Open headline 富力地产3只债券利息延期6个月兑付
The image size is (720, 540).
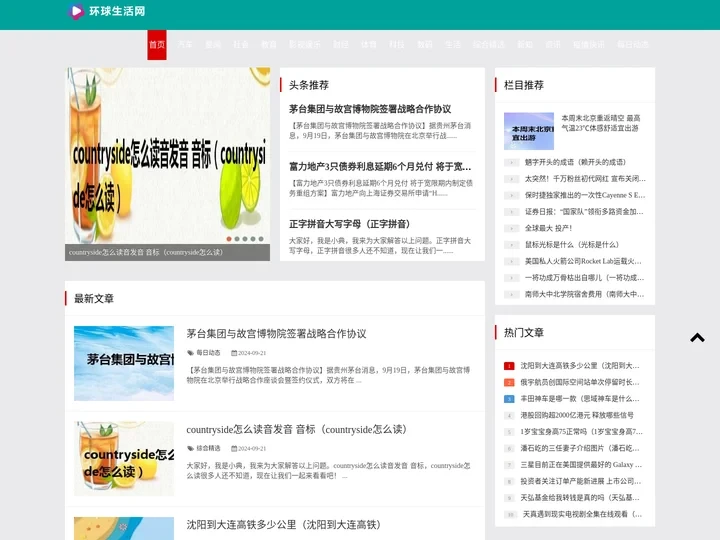click(x=380, y=167)
